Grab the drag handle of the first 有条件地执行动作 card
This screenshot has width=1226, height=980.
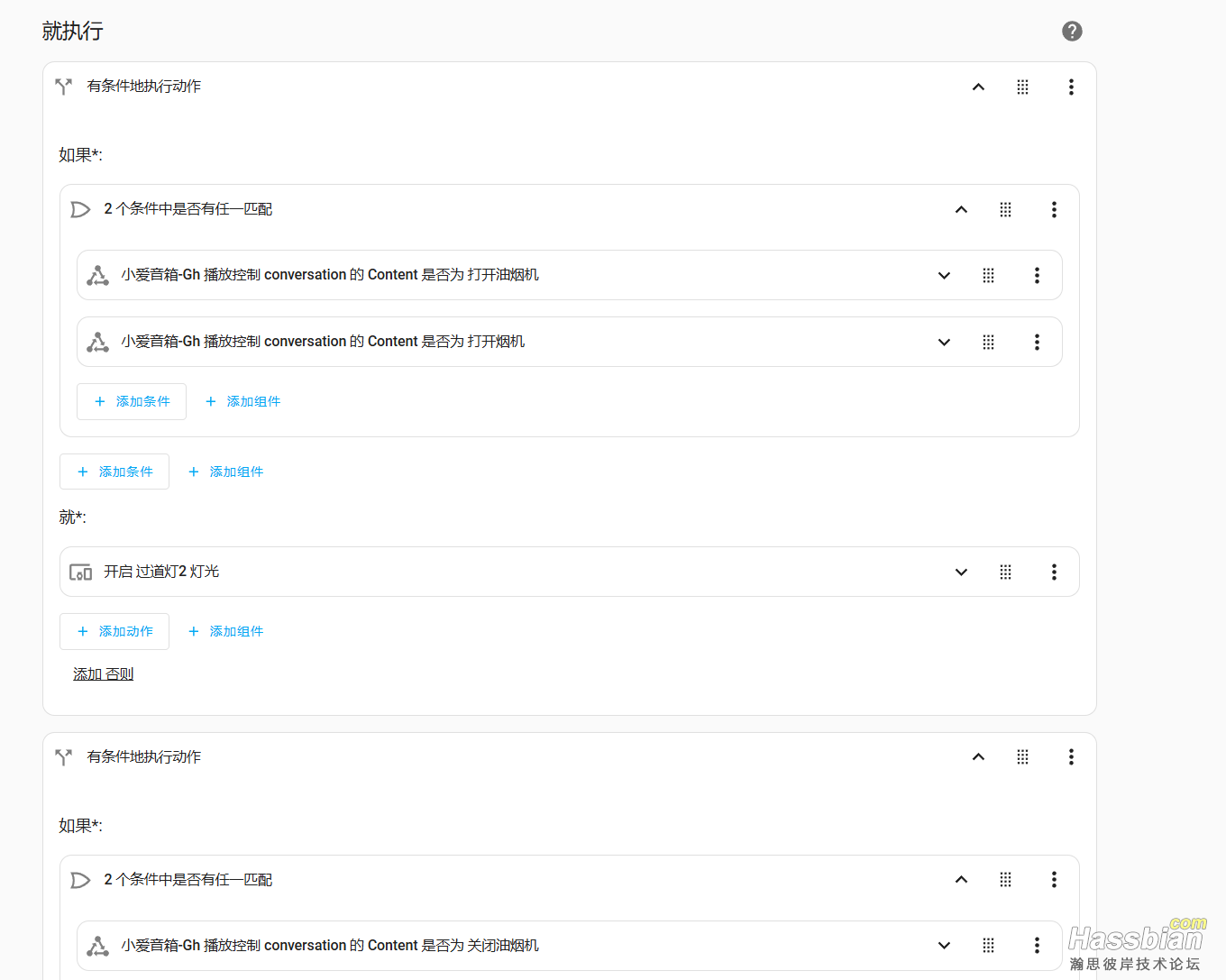click(x=1022, y=87)
